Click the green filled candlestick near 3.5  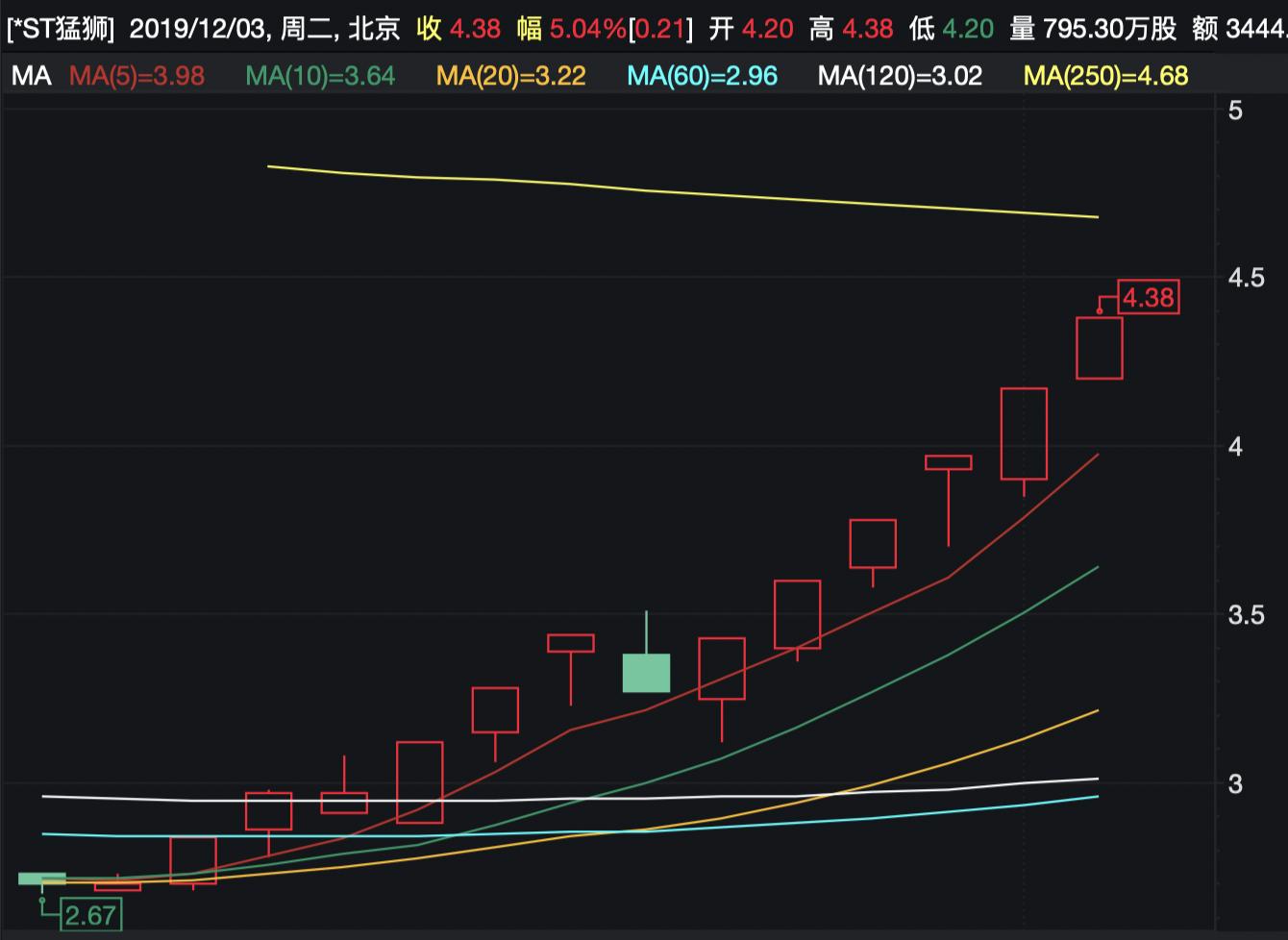pos(646,673)
